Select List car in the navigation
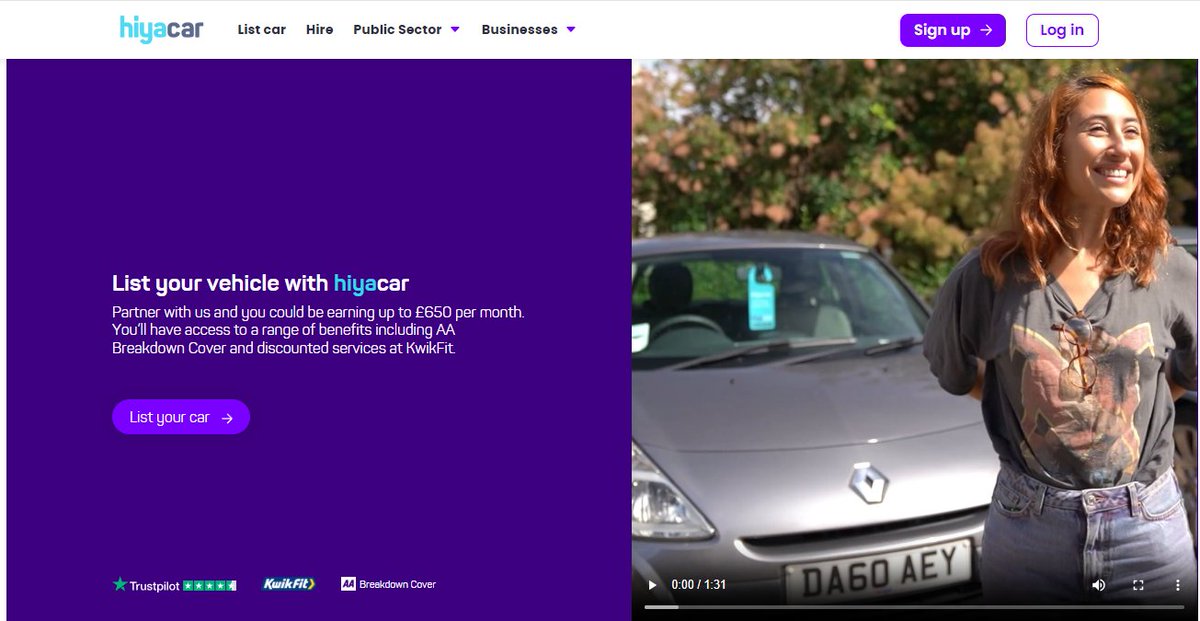 click(261, 30)
